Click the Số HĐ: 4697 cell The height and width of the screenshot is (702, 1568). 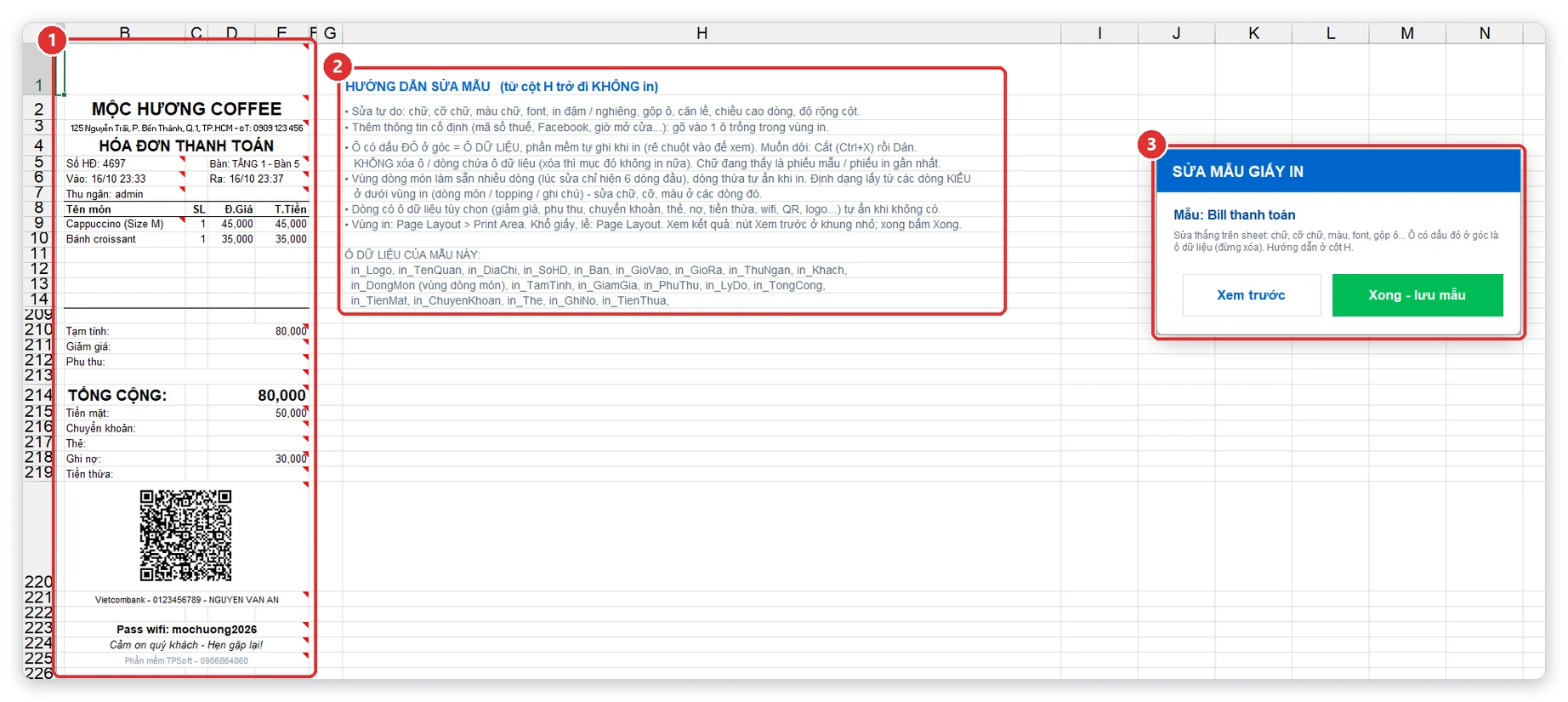(x=125, y=163)
